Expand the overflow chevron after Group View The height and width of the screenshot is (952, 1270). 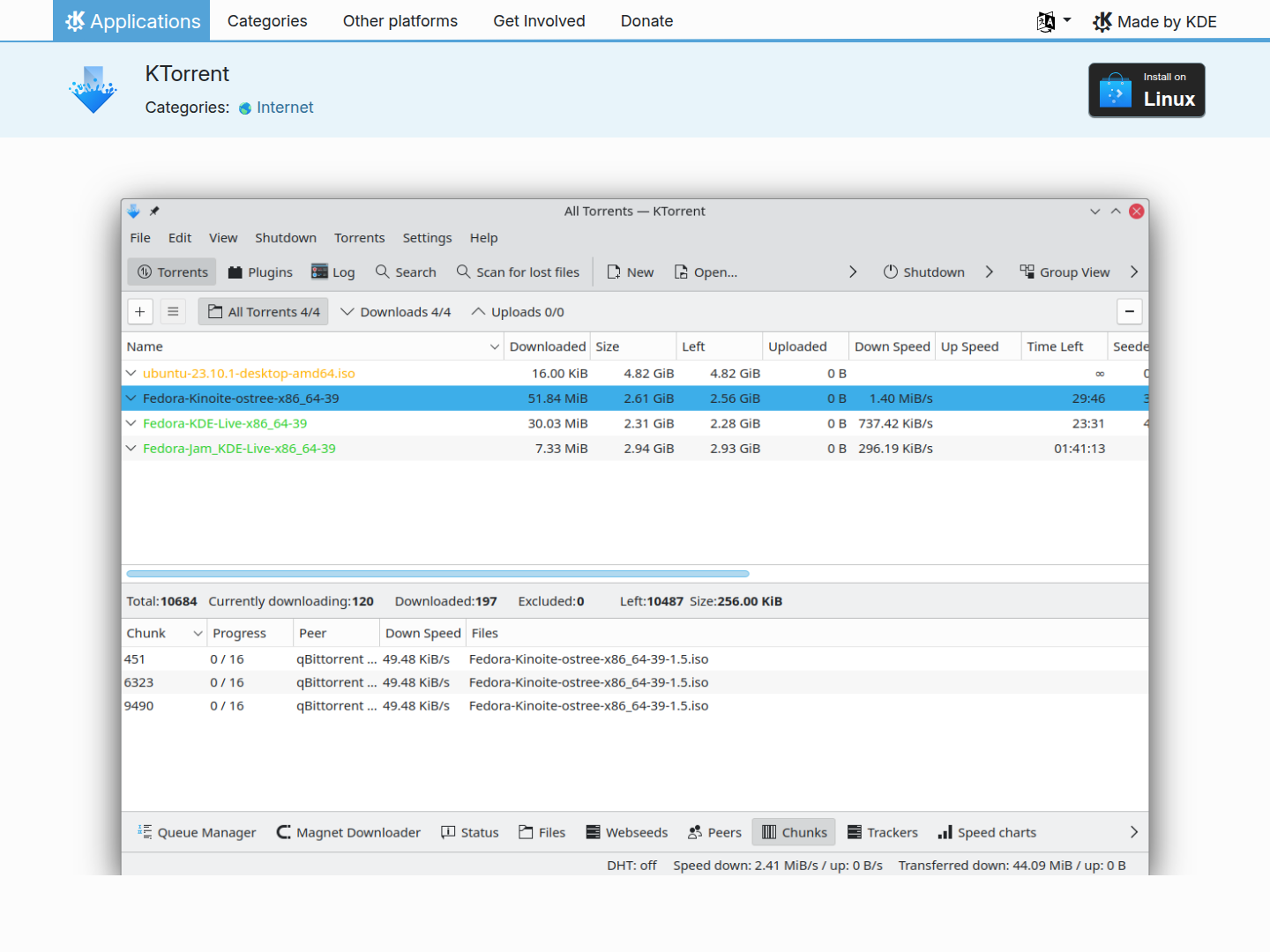[x=1134, y=272]
